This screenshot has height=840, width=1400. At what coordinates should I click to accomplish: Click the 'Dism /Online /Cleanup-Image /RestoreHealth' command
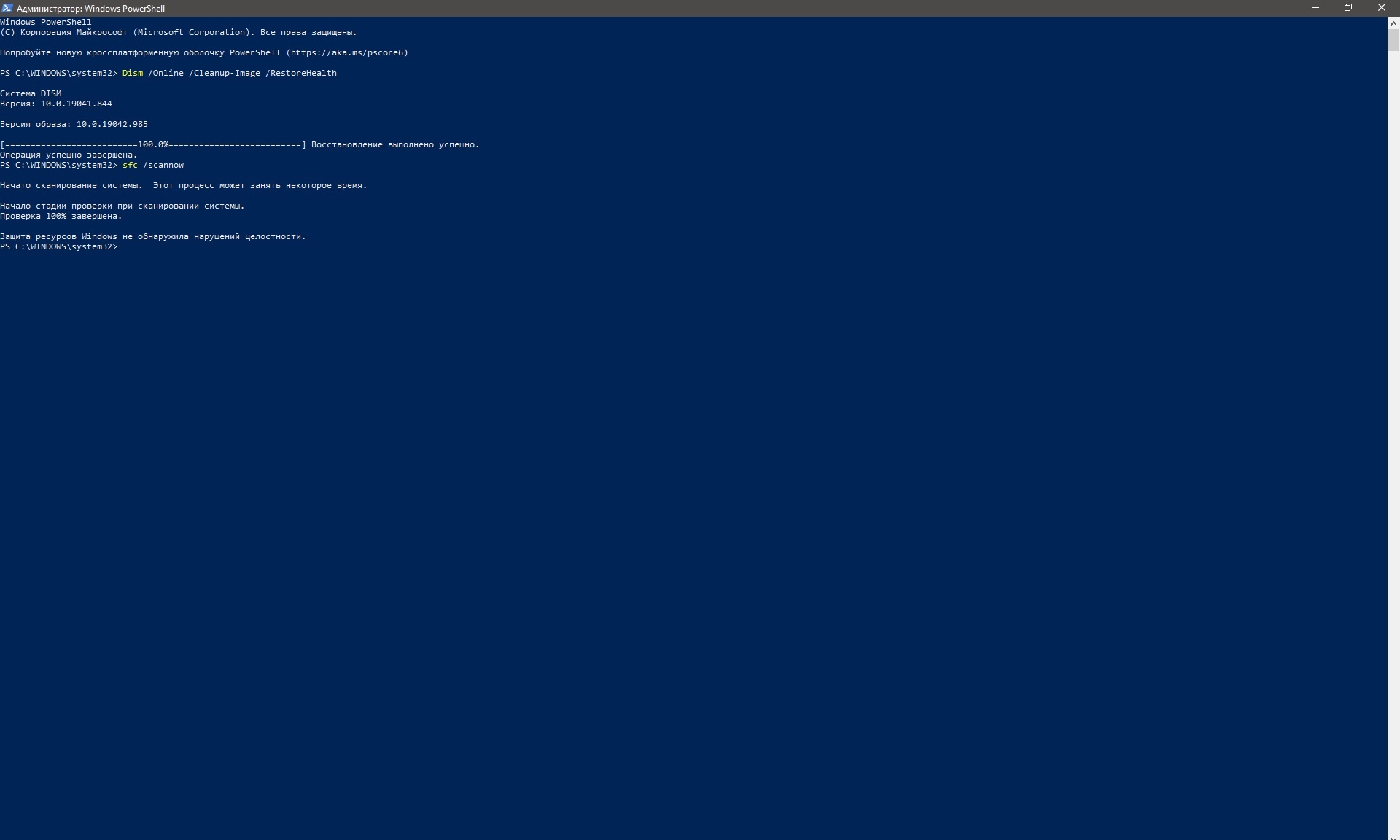[x=229, y=73]
